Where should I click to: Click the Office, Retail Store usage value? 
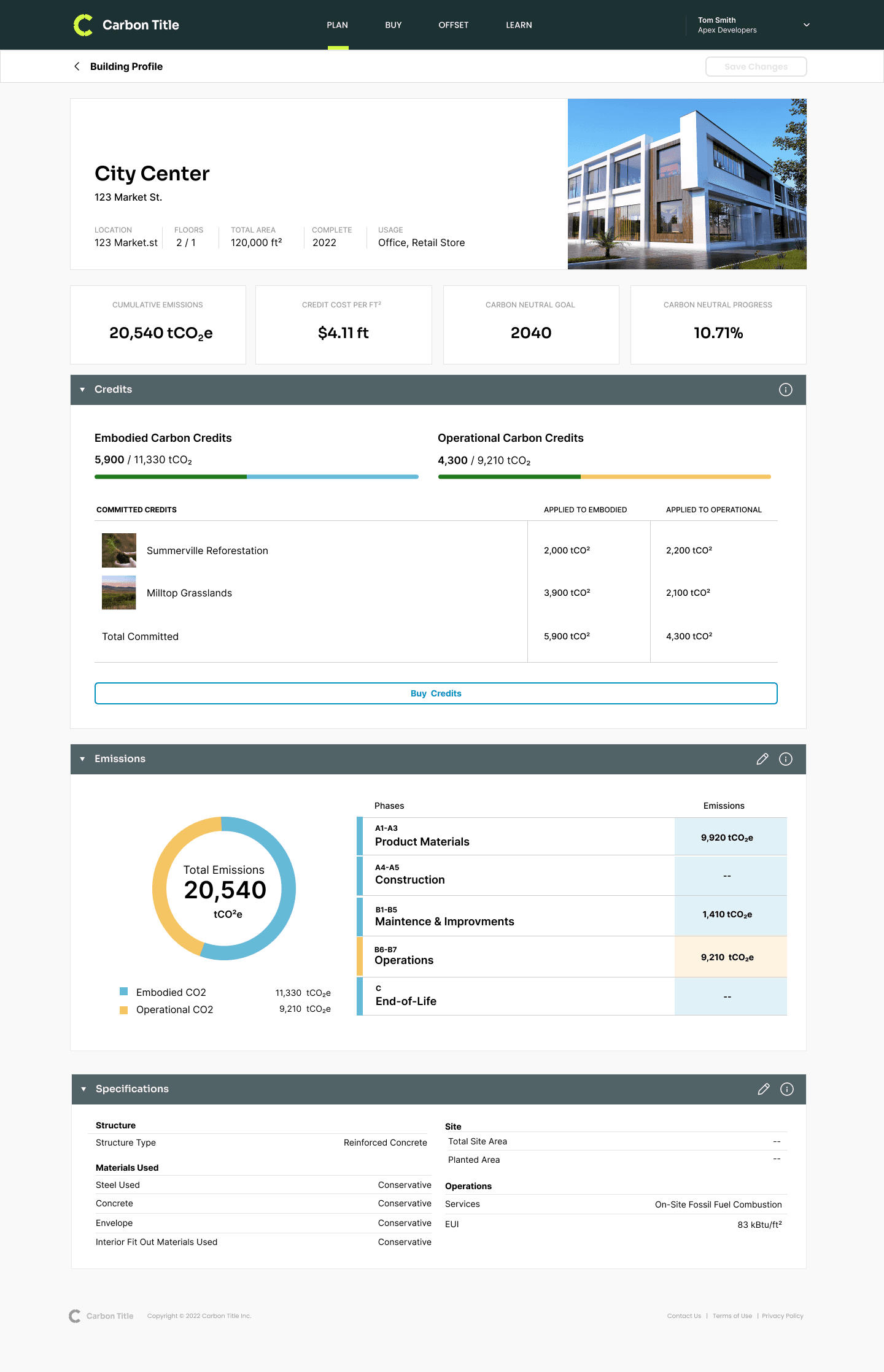point(422,243)
